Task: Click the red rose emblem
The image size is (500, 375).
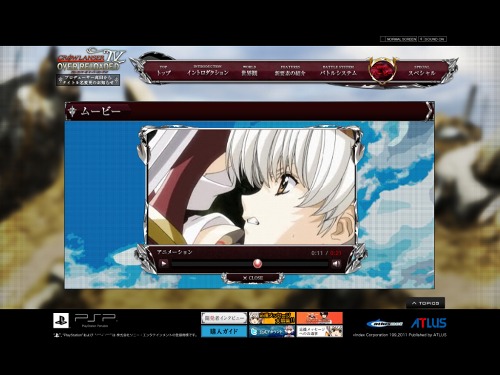Action: click(382, 70)
